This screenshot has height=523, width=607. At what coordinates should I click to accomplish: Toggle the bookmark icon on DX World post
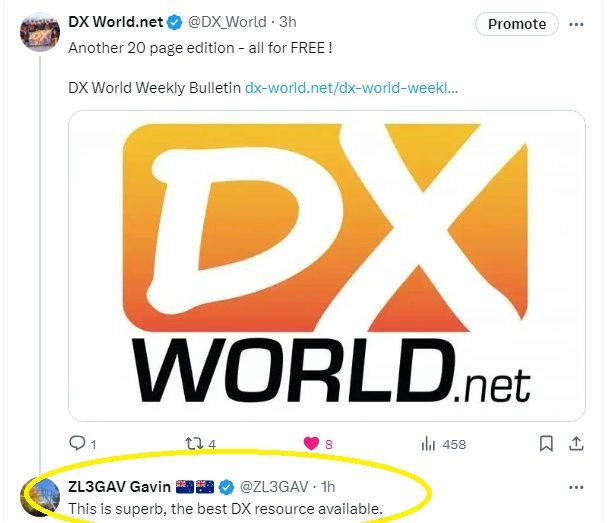[x=546, y=444]
